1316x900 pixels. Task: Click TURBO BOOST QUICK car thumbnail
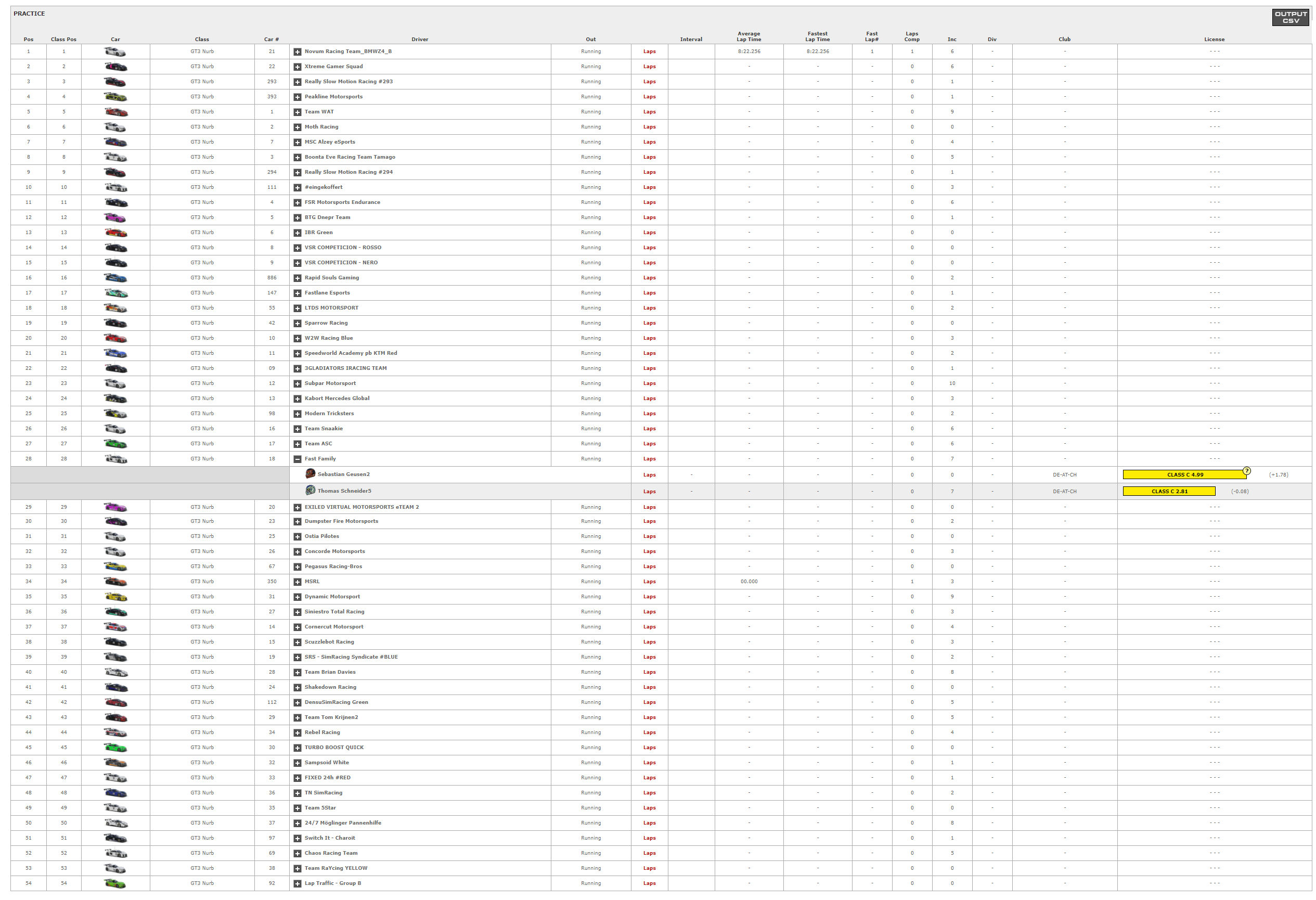[x=115, y=748]
